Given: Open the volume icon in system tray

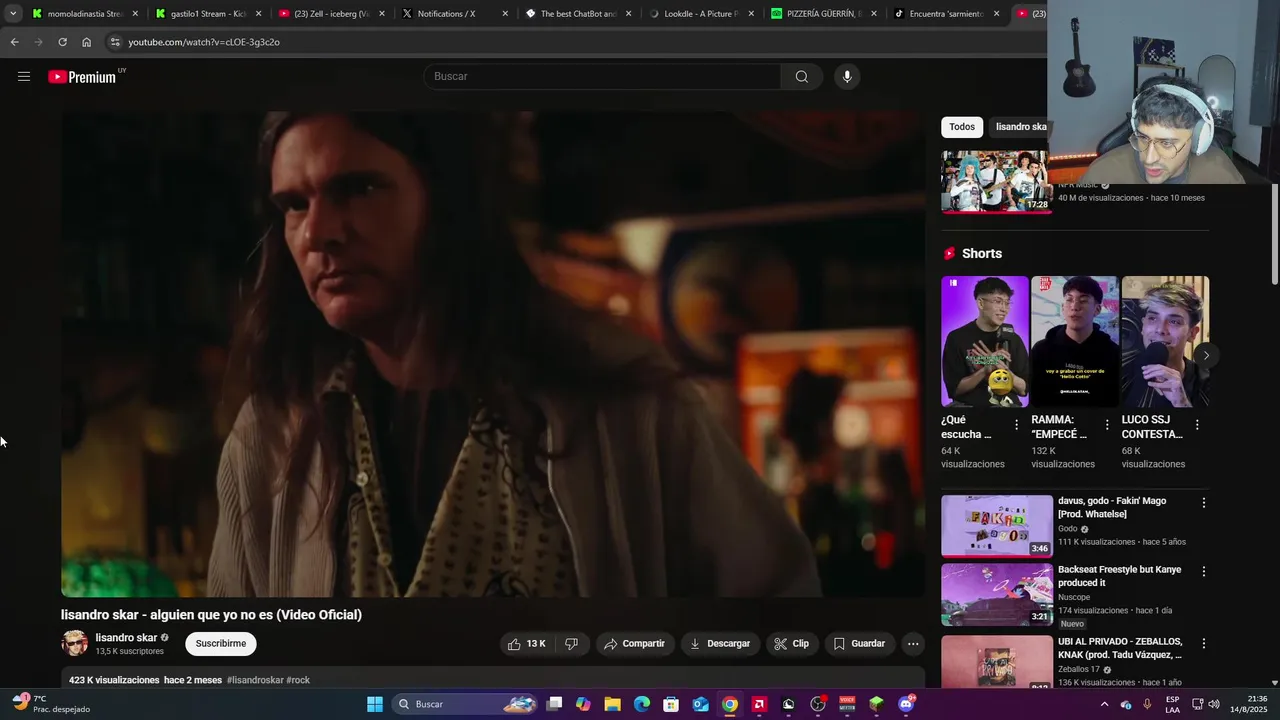Looking at the screenshot, I should pyautogui.click(x=1214, y=704).
